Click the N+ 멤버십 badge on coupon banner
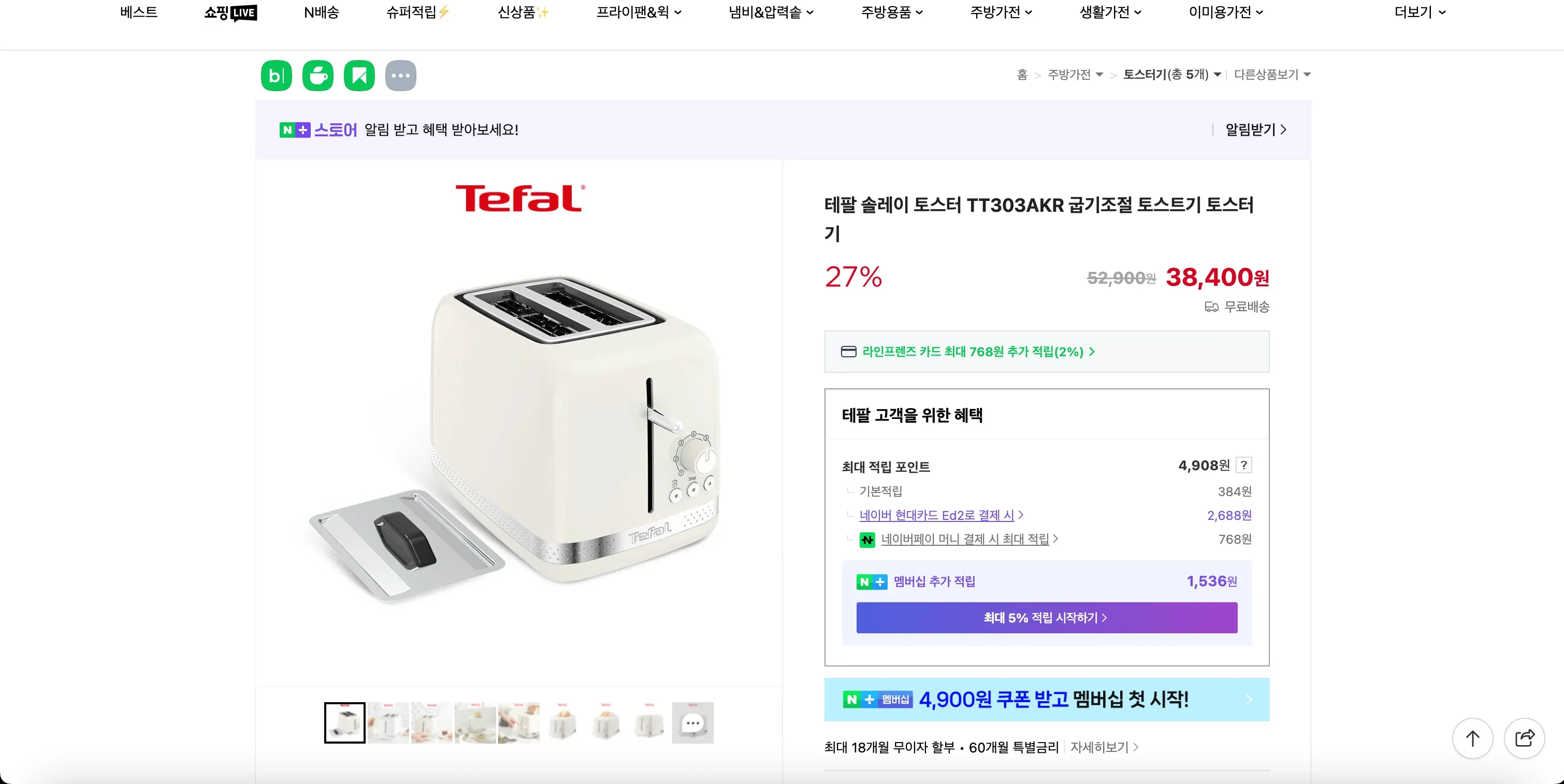This screenshot has width=1564, height=784. [x=877, y=700]
